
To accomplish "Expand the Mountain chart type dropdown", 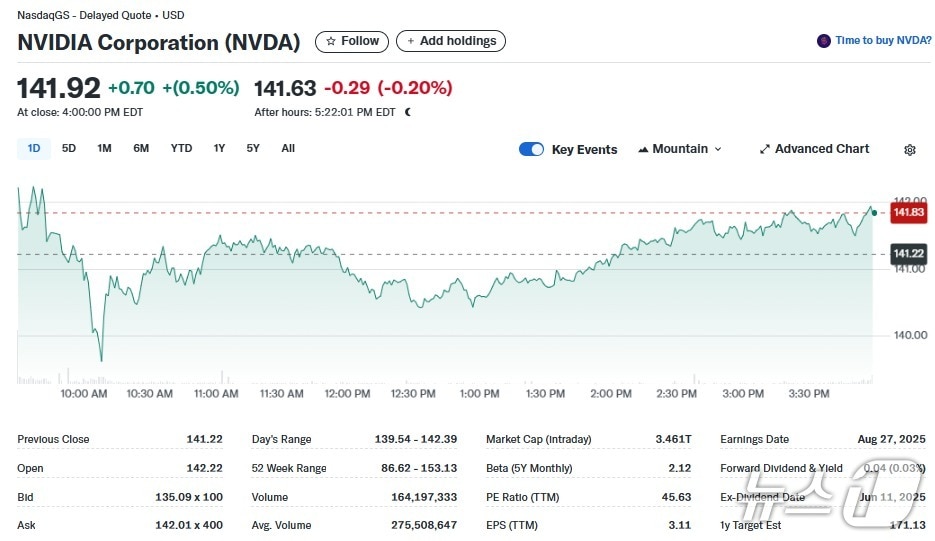I will 679,149.
